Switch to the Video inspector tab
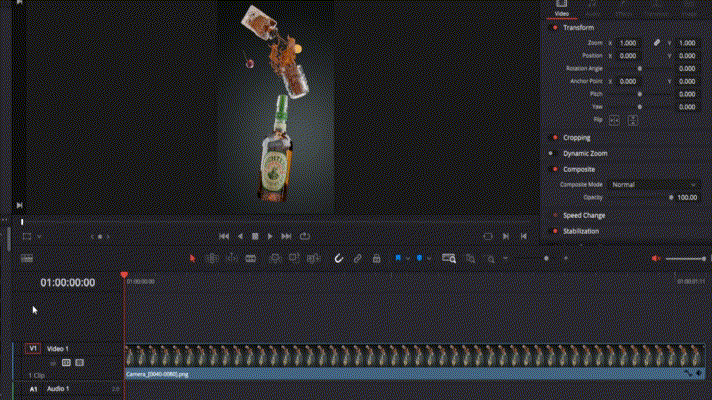The height and width of the screenshot is (400, 712). [x=562, y=8]
